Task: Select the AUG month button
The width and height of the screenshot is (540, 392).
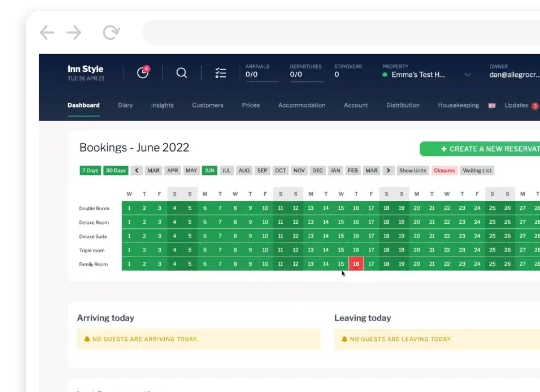Action: 244,171
